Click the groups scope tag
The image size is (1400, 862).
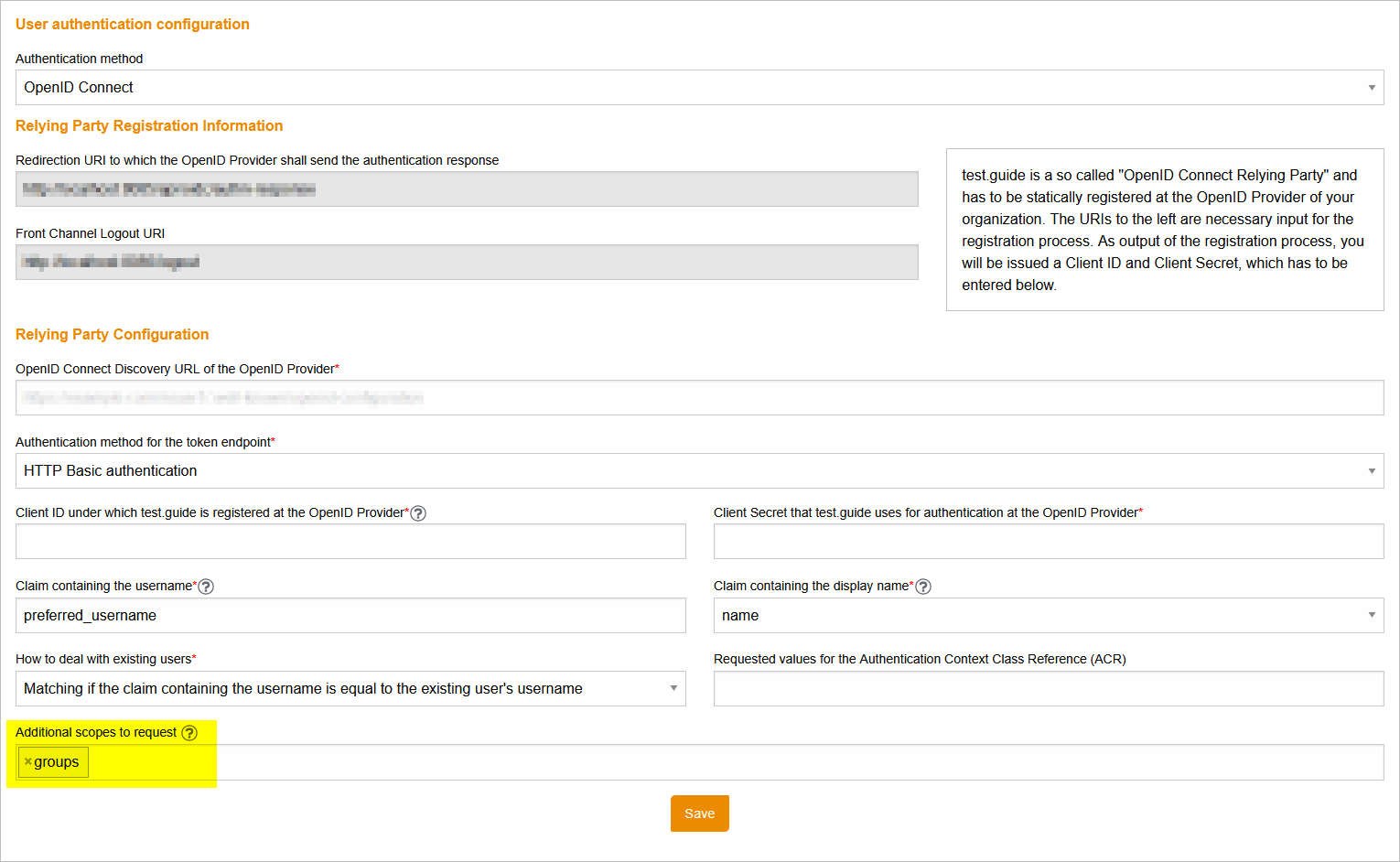coord(57,762)
